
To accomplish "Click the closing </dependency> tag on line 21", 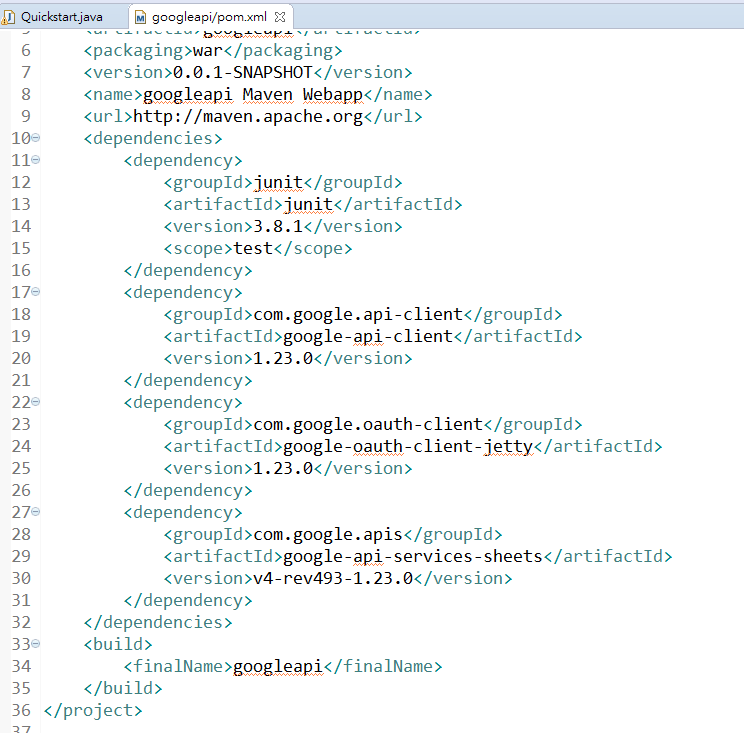I will (188, 380).
